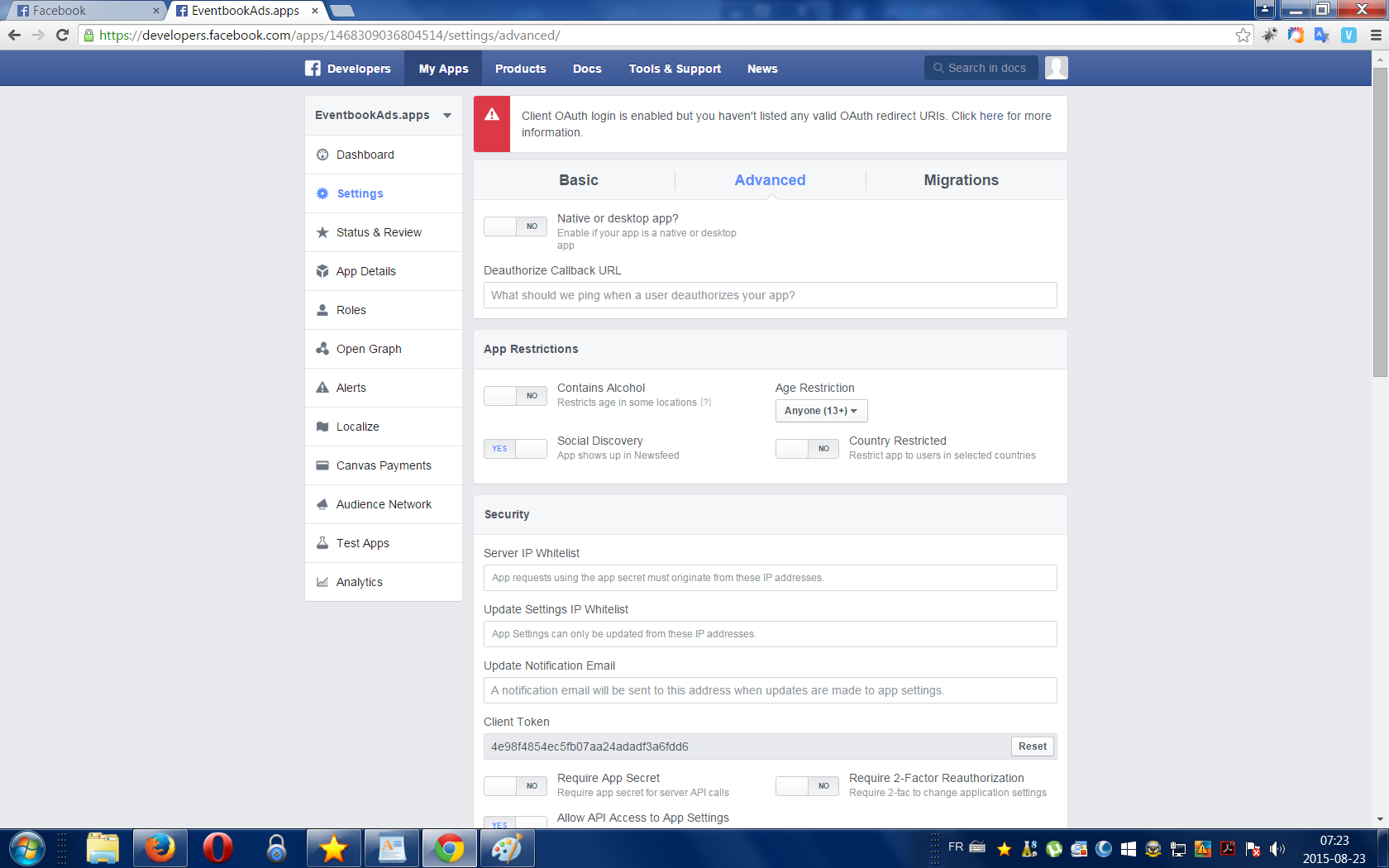Open the Age Restriction dropdown
This screenshot has width=1389, height=868.
(821, 411)
